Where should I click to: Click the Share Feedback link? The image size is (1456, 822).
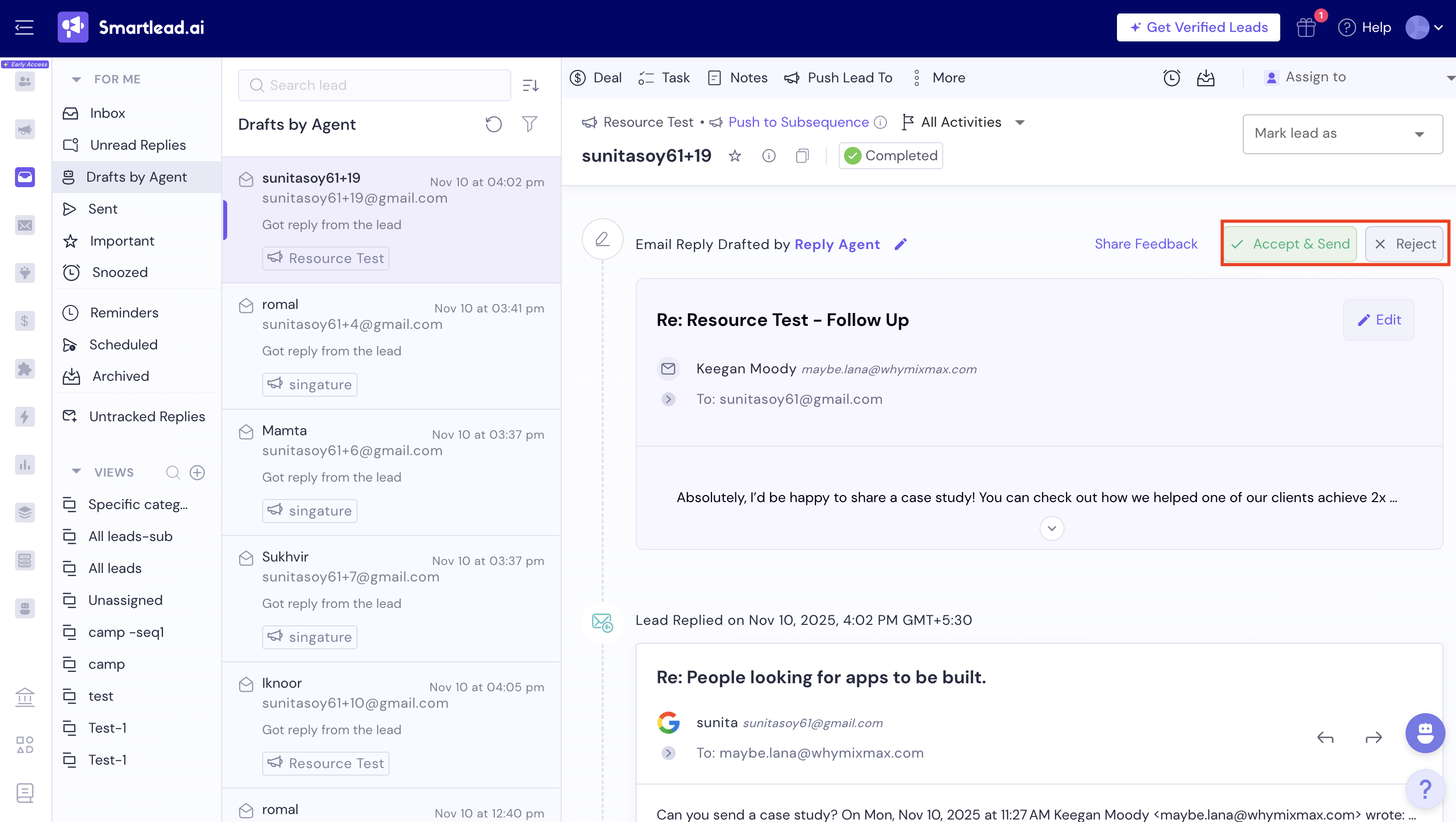pyautogui.click(x=1146, y=244)
